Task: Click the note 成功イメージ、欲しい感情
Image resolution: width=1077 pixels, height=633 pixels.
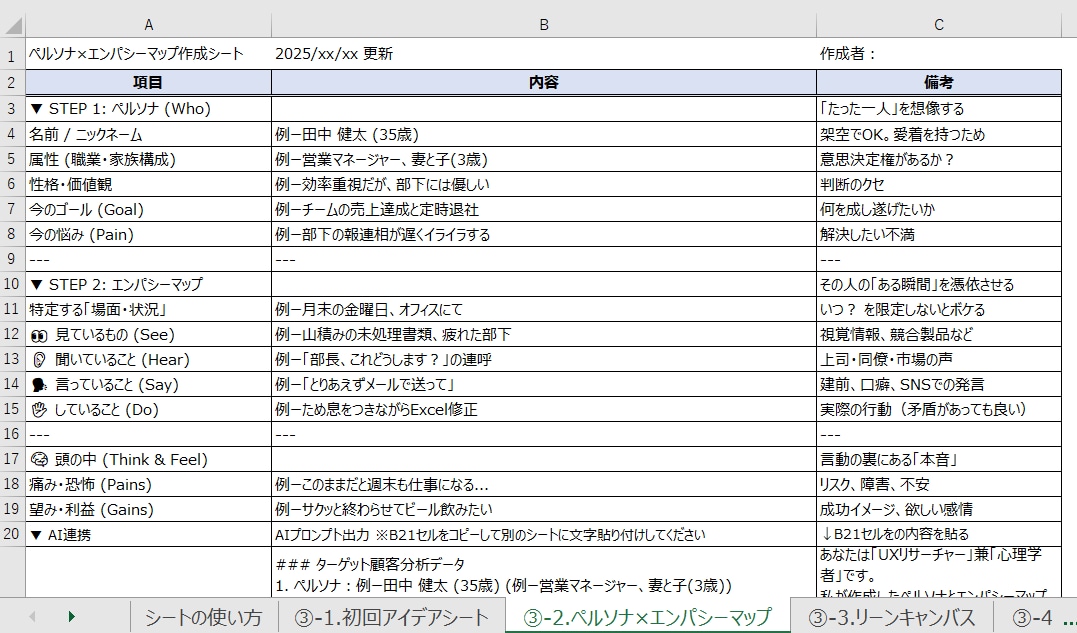Action: (939, 509)
